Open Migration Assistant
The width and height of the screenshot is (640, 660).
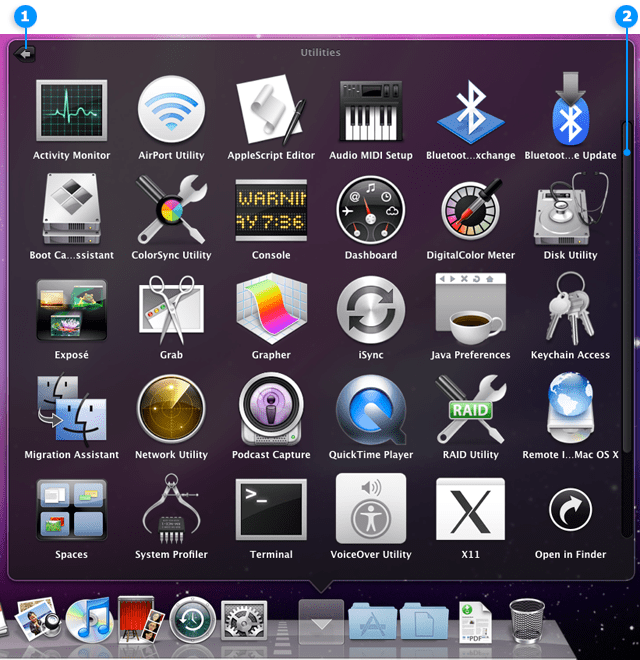[72, 409]
